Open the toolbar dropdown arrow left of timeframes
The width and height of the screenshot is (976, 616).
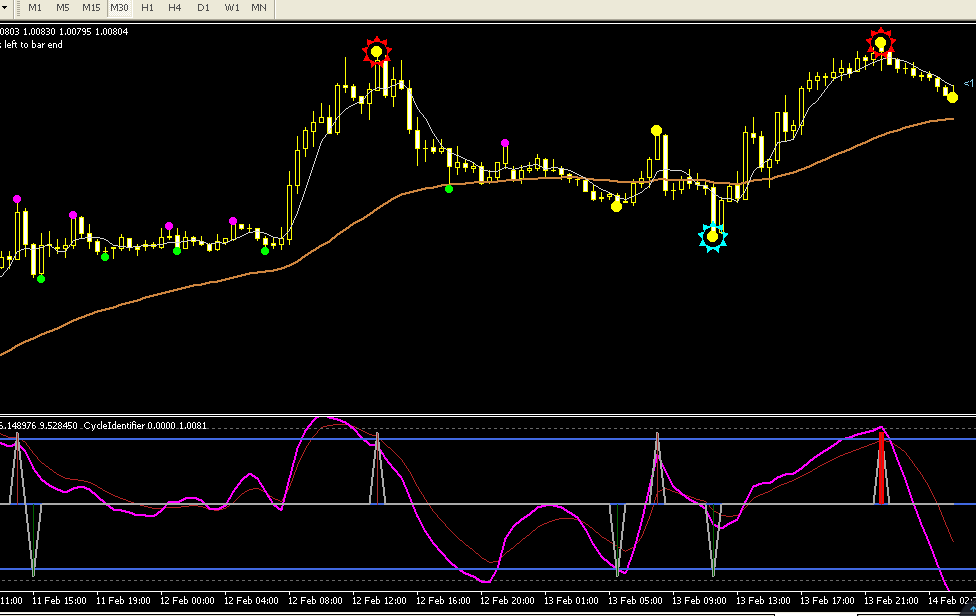pyautogui.click(x=4, y=8)
